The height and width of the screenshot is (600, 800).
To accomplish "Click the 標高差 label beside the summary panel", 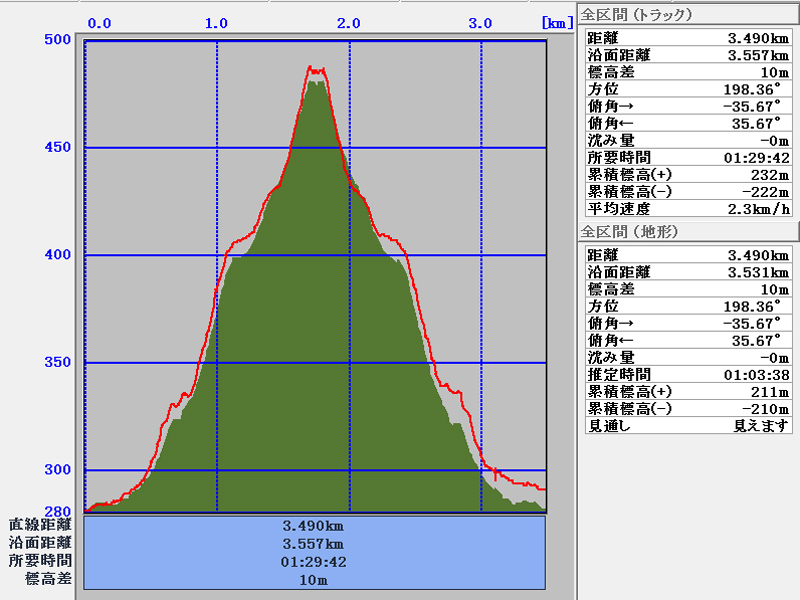I will coord(48,579).
